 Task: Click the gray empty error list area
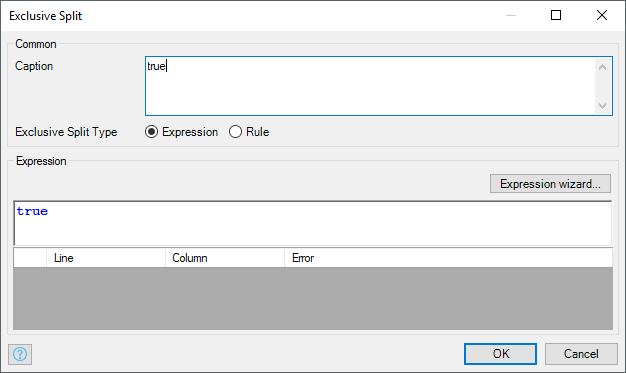pos(313,298)
